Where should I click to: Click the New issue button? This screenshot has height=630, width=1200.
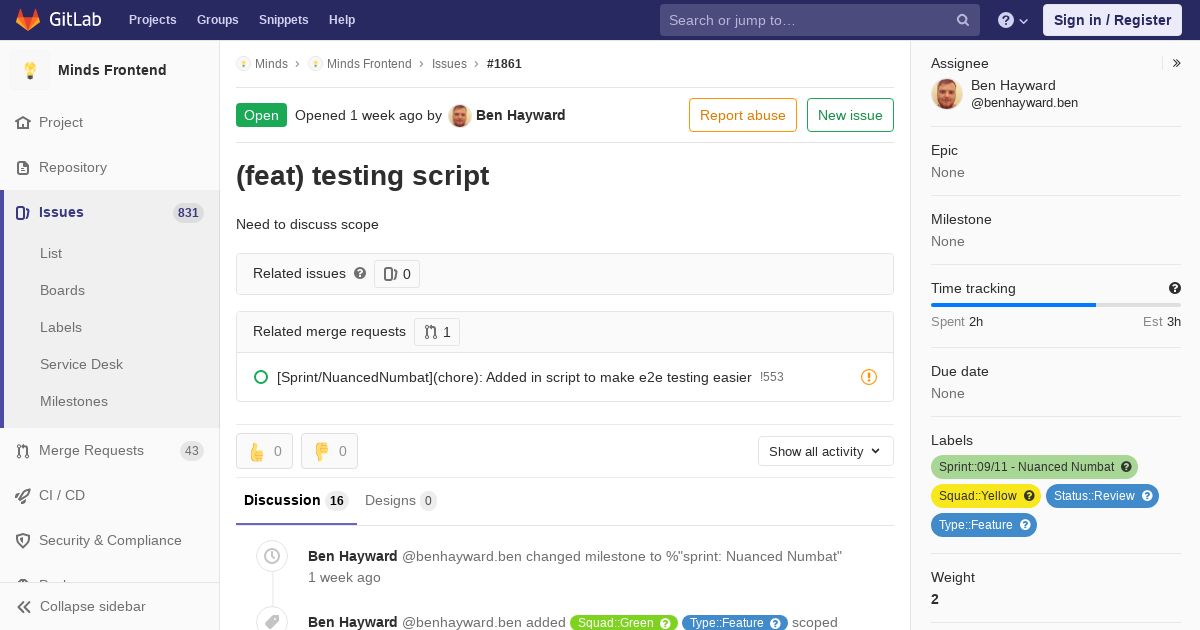850,115
